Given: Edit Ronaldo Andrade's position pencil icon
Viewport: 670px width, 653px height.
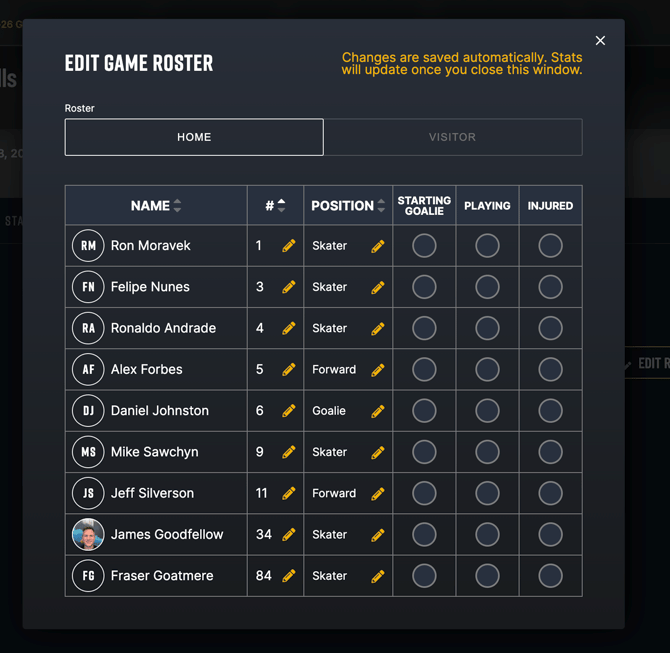Looking at the screenshot, I should pos(378,329).
